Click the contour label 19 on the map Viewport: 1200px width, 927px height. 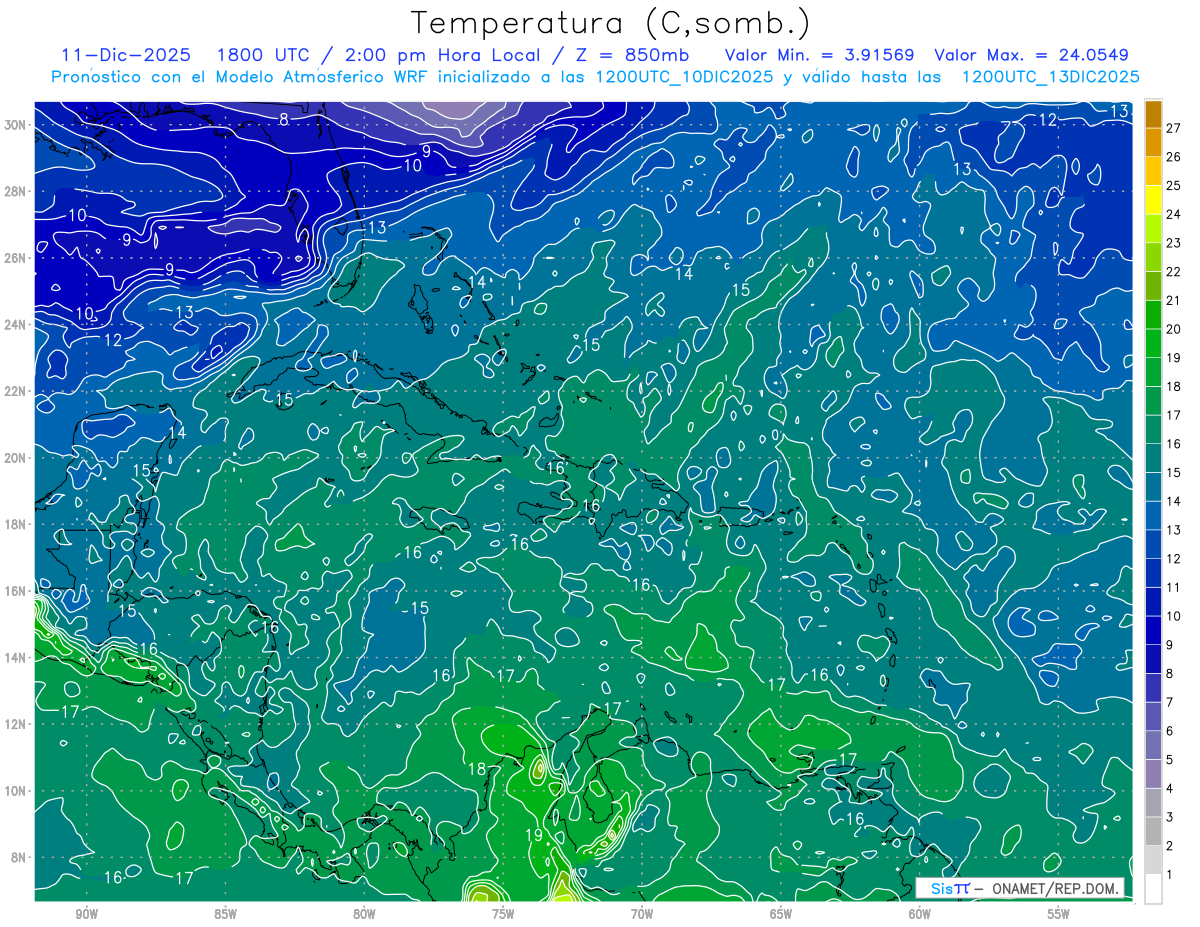(x=533, y=835)
